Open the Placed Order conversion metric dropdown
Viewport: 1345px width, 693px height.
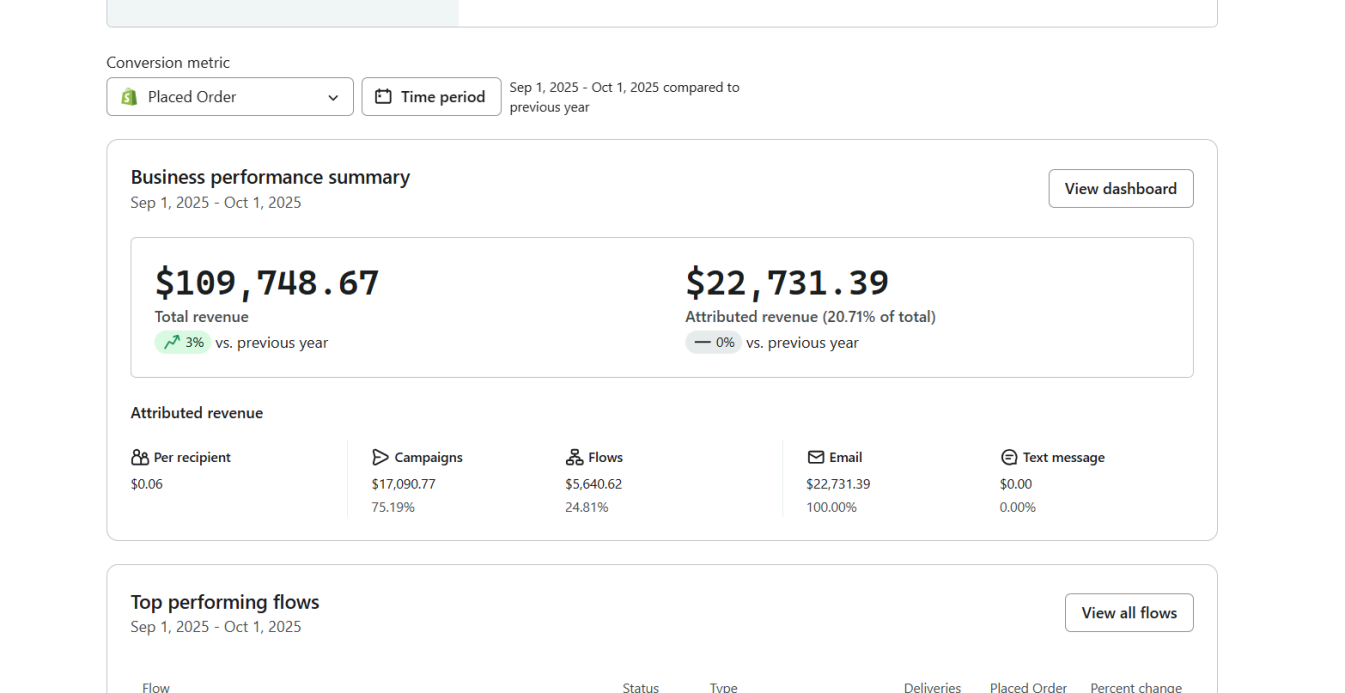[230, 97]
